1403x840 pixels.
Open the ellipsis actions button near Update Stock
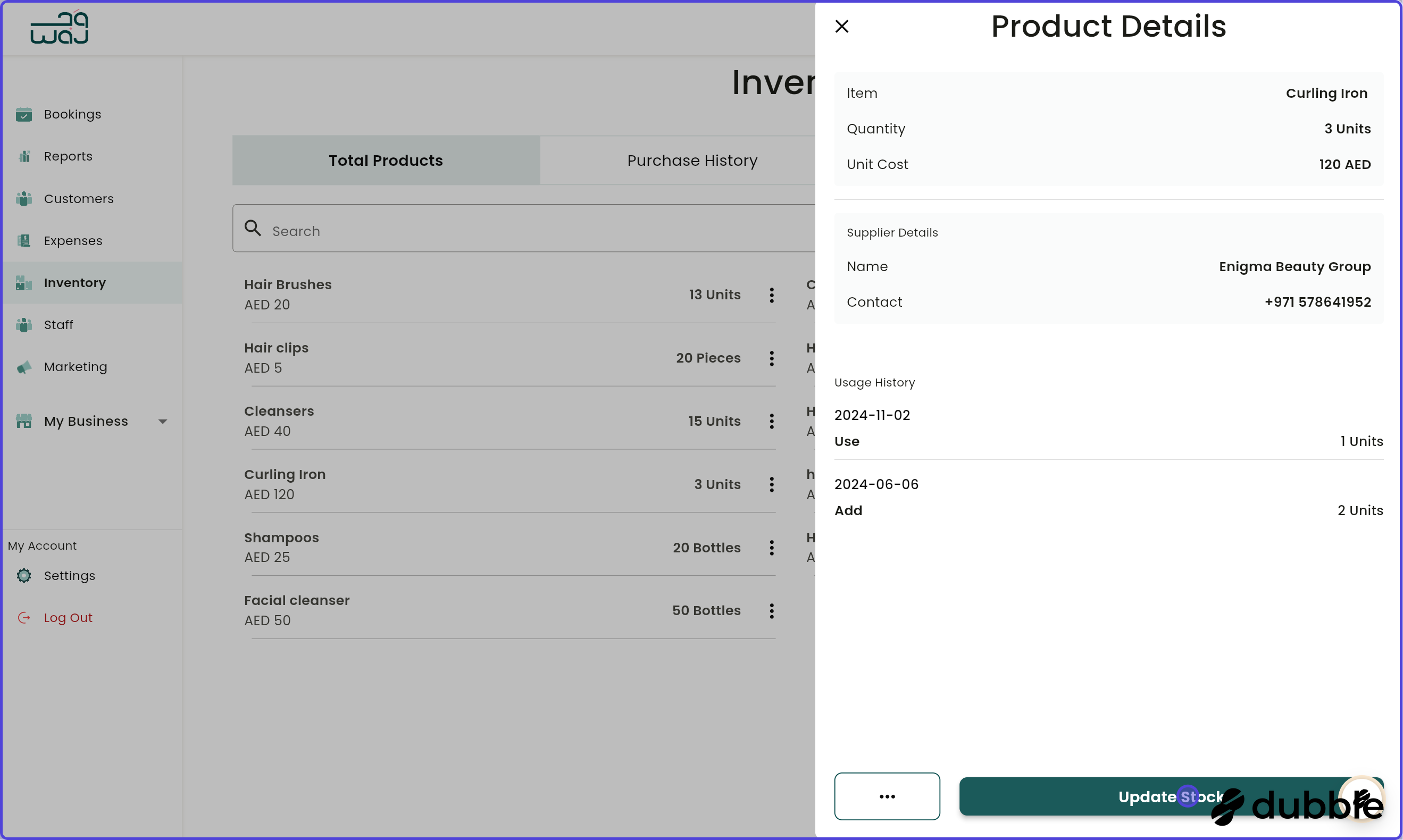click(x=887, y=796)
